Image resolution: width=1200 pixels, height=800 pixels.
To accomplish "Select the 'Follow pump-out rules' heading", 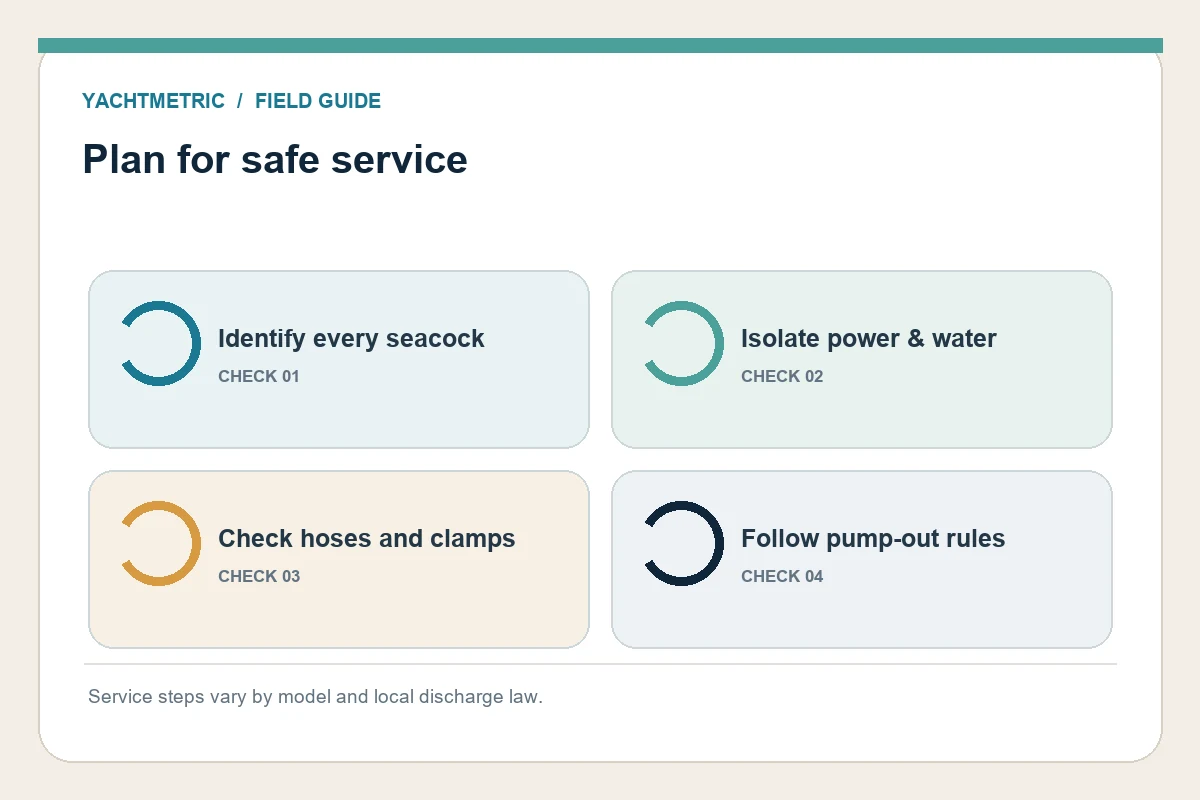I will [x=873, y=539].
